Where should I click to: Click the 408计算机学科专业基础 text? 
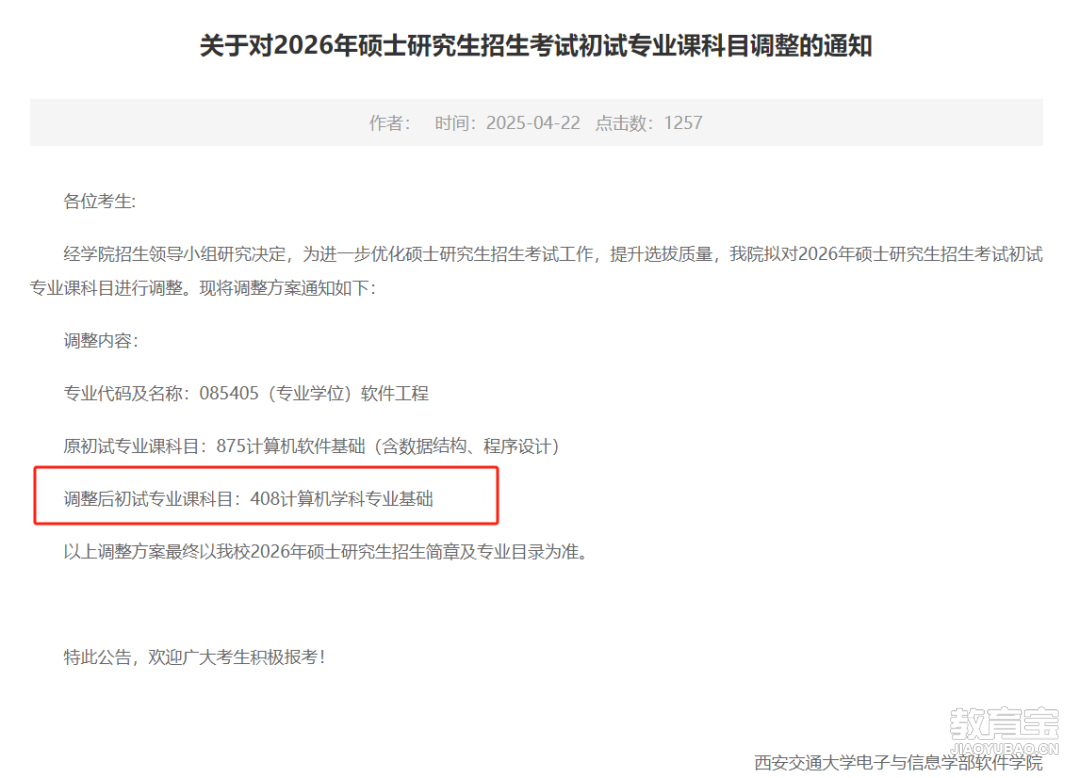342,498
